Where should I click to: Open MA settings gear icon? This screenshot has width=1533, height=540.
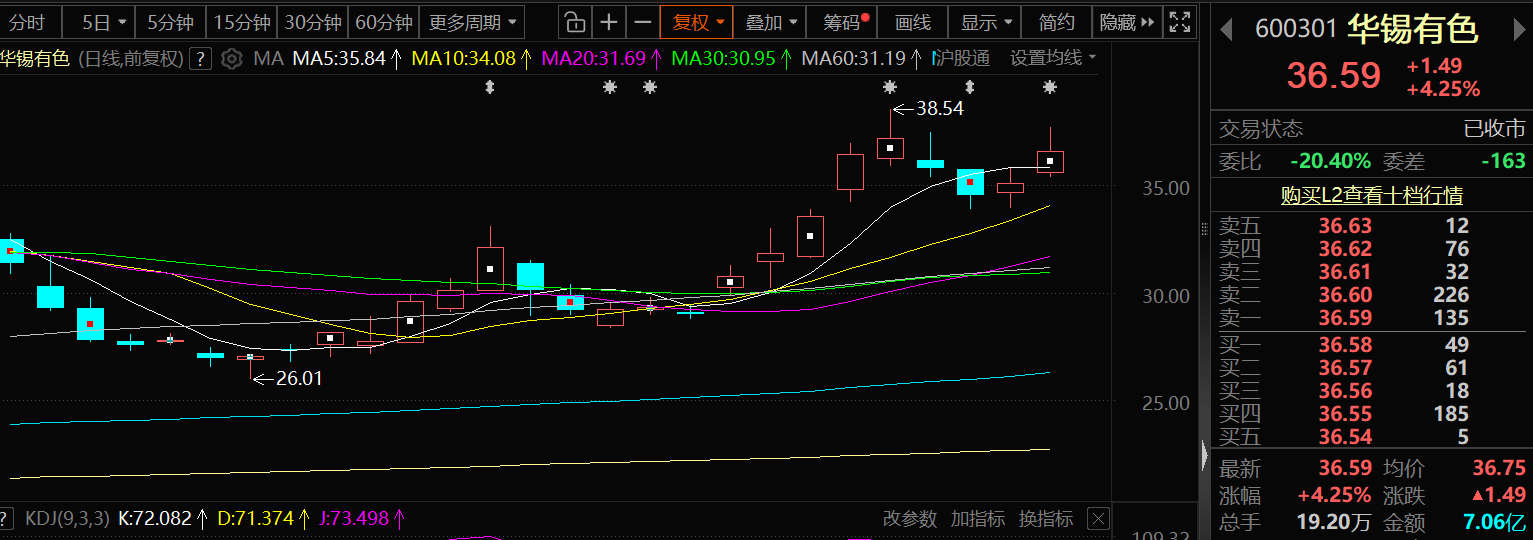tap(232, 59)
